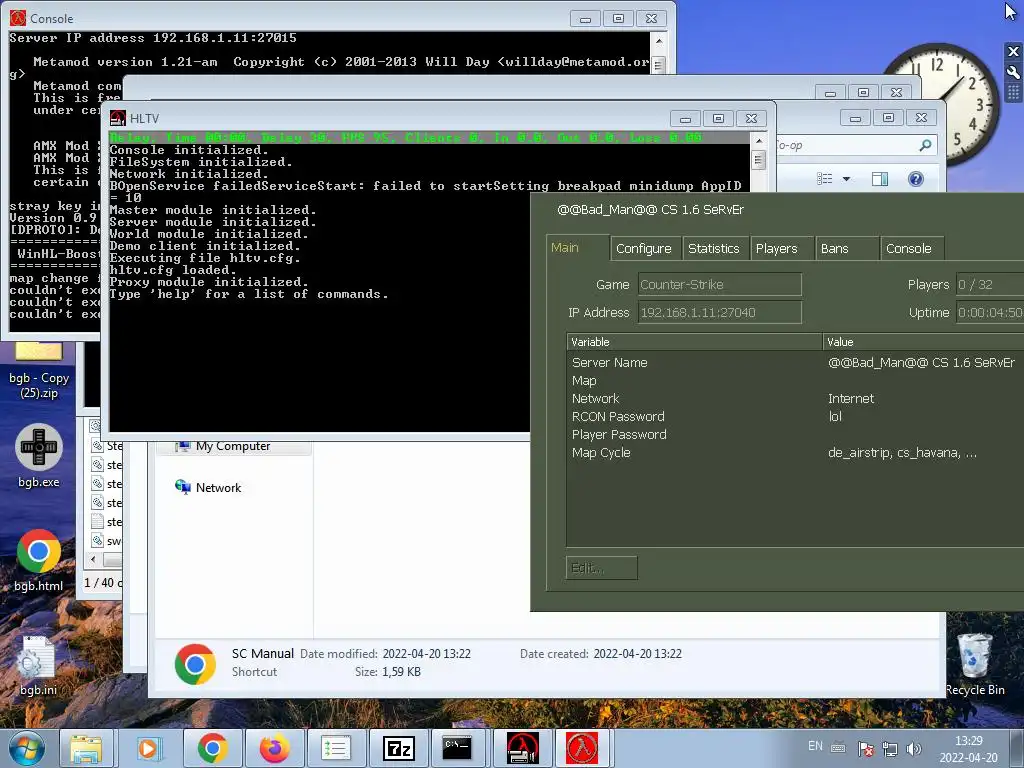Click the network tray icon
This screenshot has width=1024, height=768.
pos(889,748)
